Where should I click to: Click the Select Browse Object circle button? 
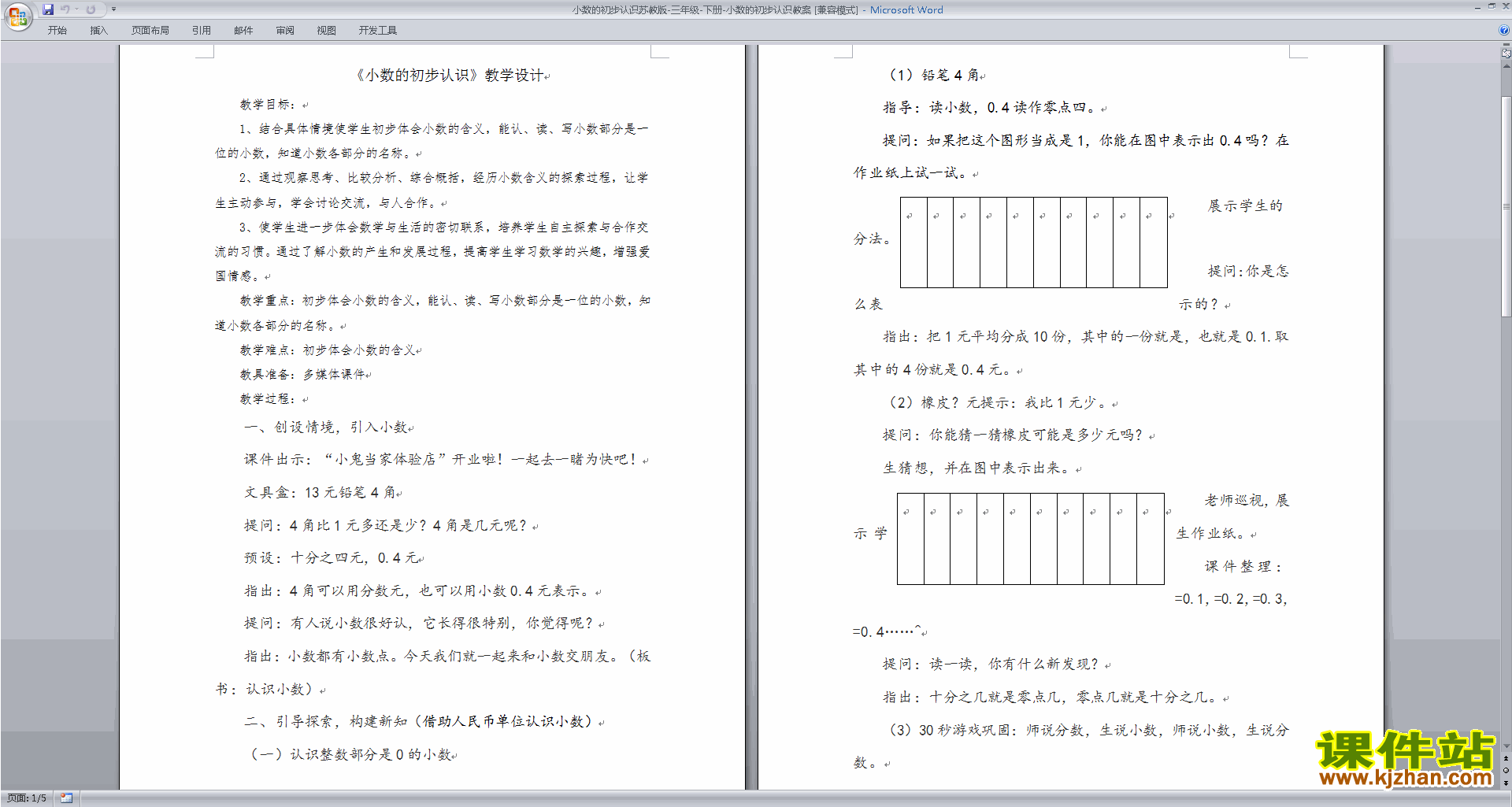click(x=1506, y=770)
